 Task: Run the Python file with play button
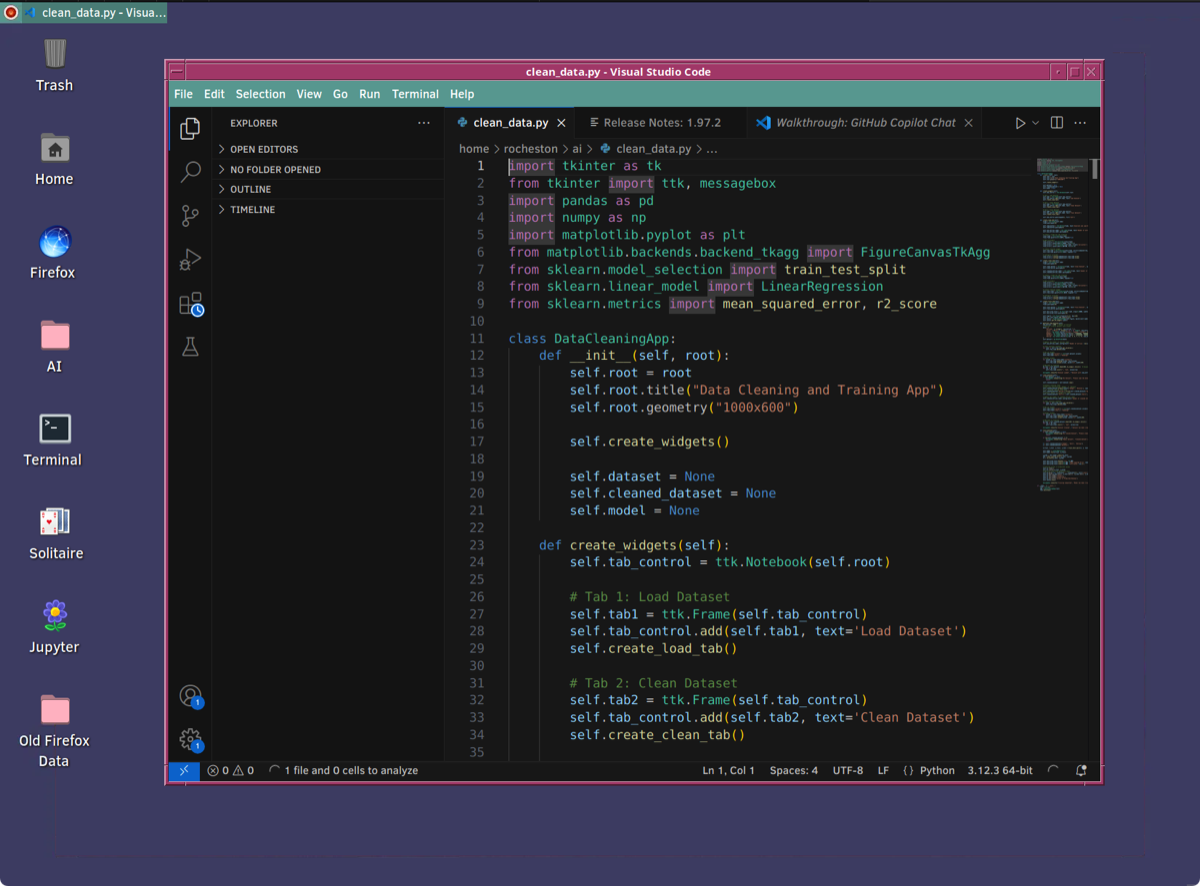[1020, 123]
